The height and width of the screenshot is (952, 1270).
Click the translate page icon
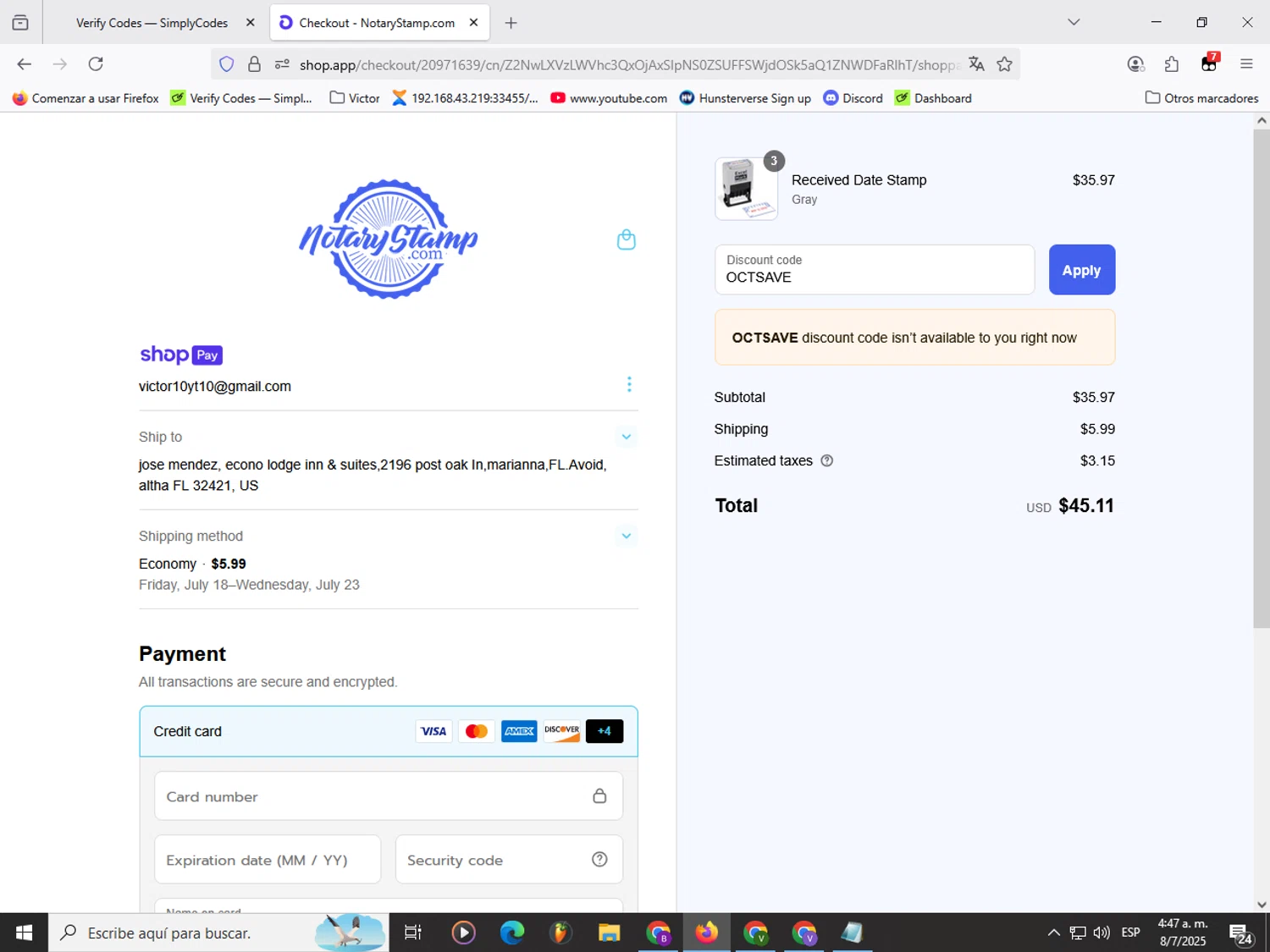[x=976, y=64]
